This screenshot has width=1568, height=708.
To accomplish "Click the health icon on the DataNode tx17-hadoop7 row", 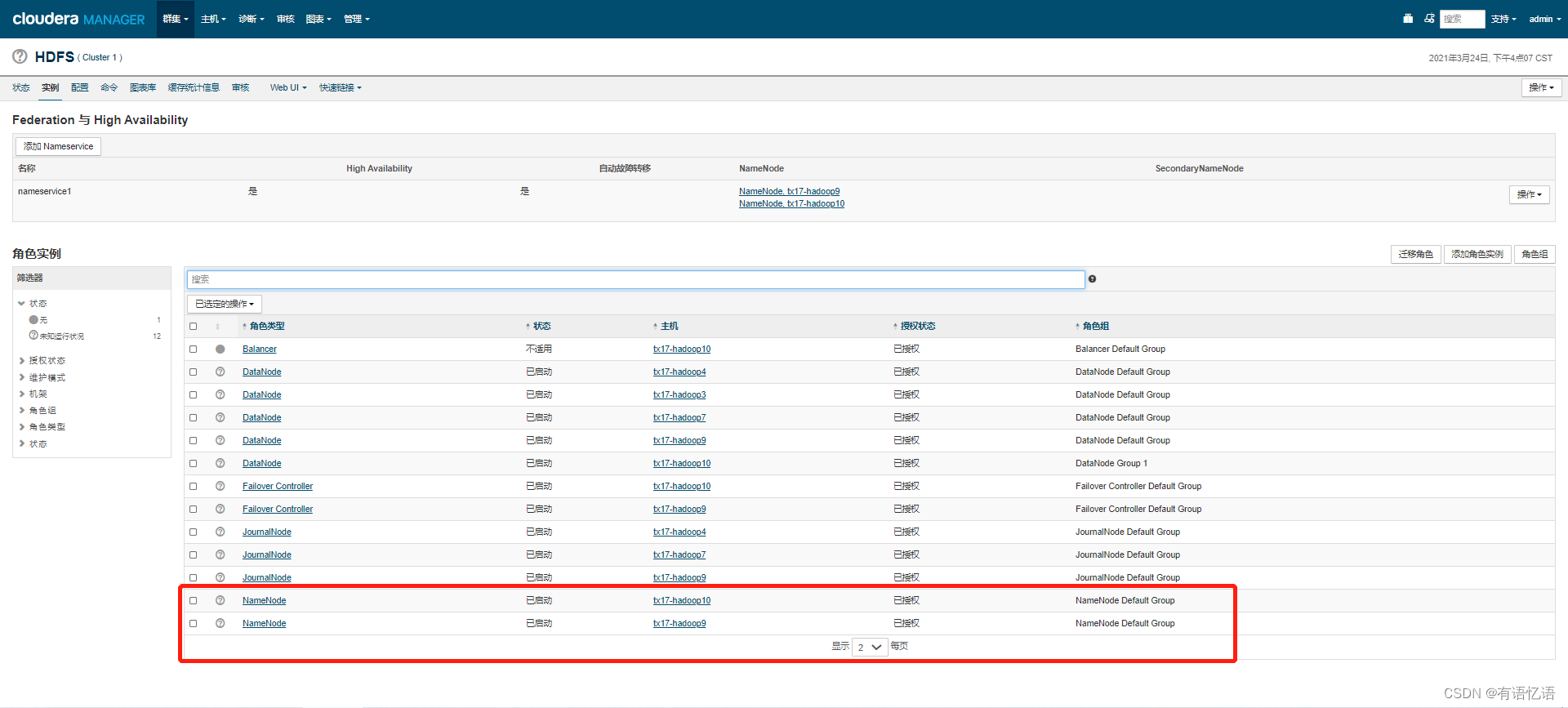I will pyautogui.click(x=220, y=417).
